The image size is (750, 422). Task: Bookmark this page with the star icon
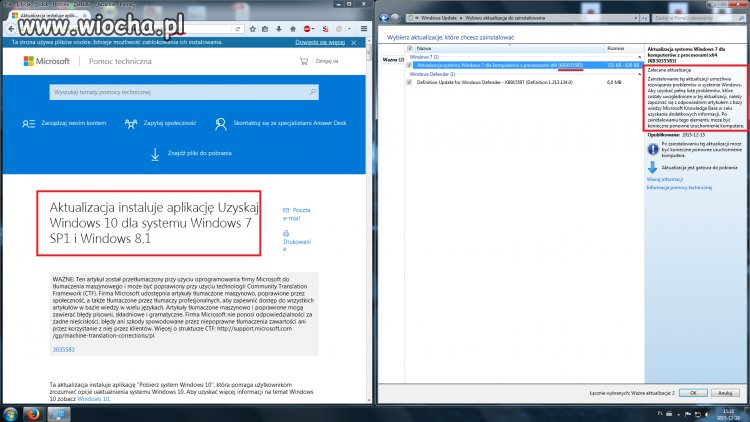point(253,29)
